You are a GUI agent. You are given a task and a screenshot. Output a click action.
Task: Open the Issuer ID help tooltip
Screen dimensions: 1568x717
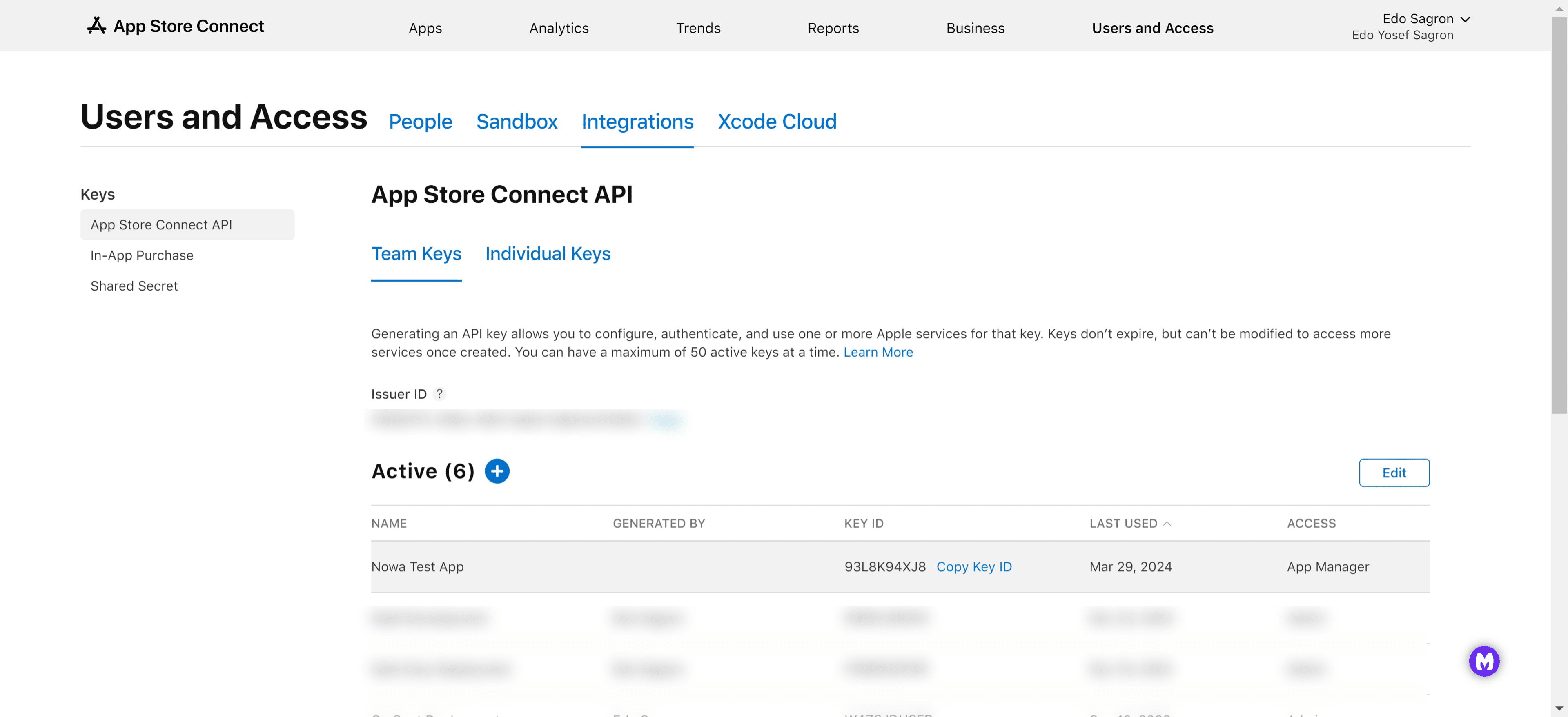point(439,394)
